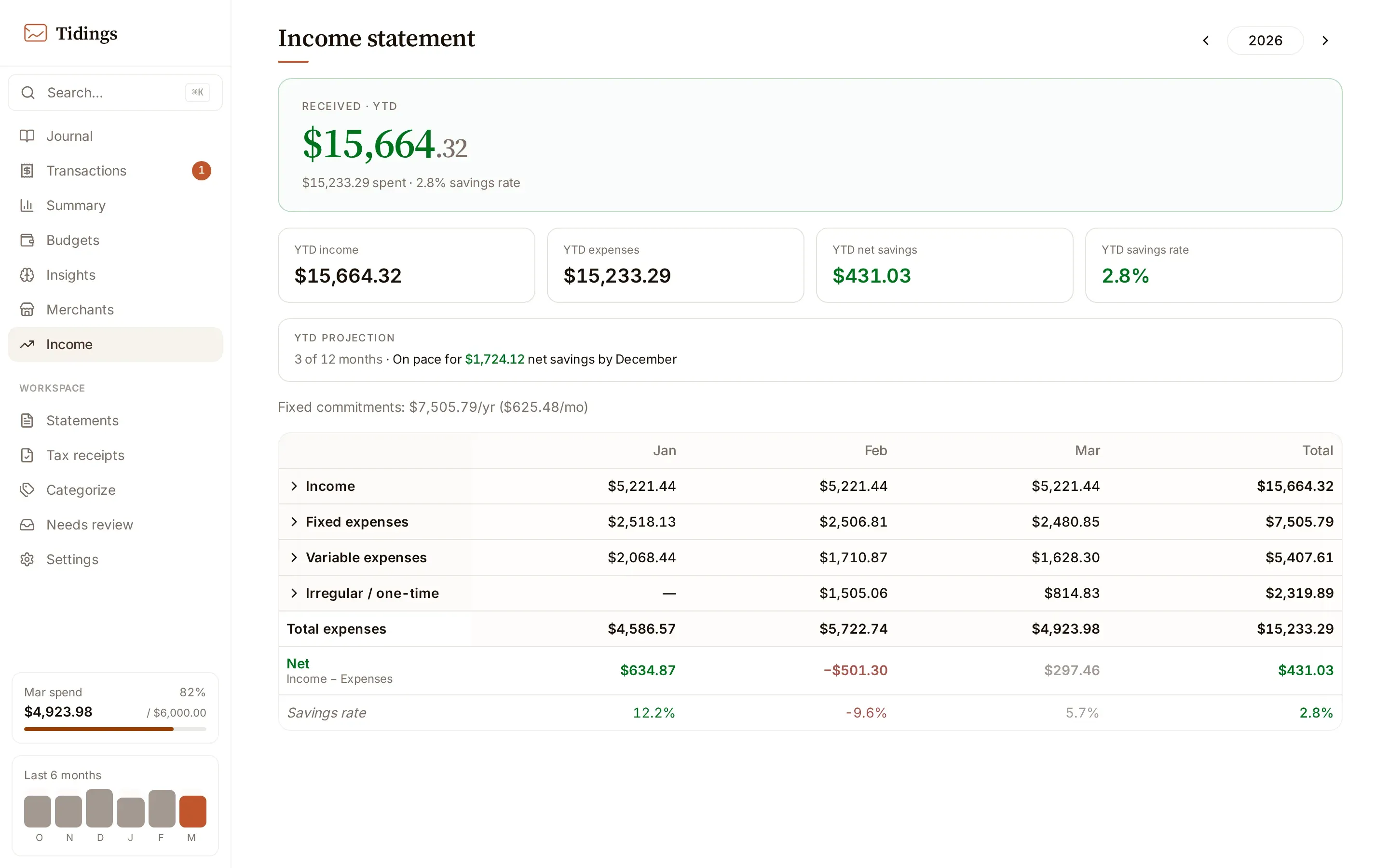This screenshot has height=868, width=1389.
Task: Click the Feb column header
Action: click(876, 451)
